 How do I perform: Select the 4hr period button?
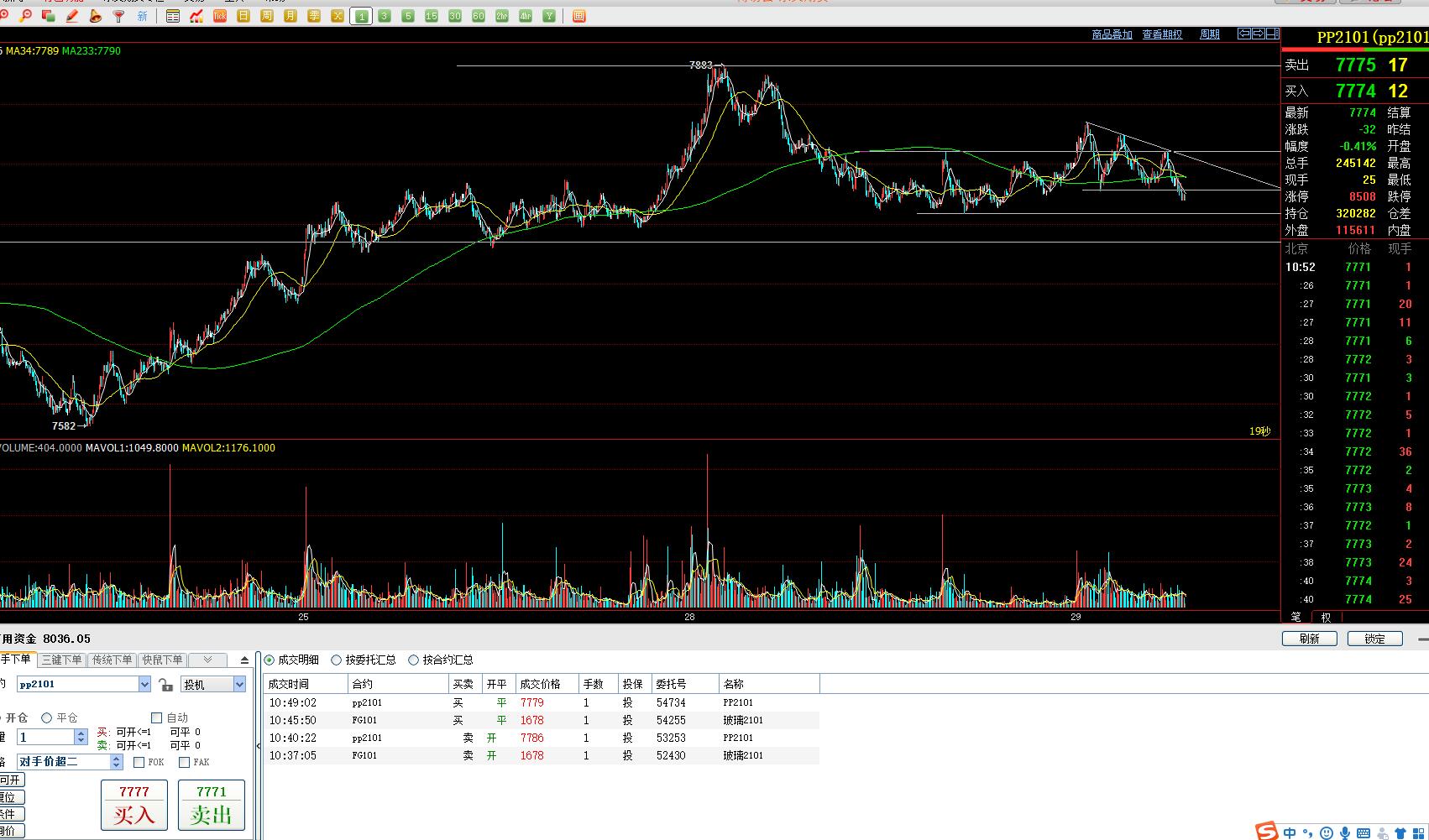[x=526, y=16]
